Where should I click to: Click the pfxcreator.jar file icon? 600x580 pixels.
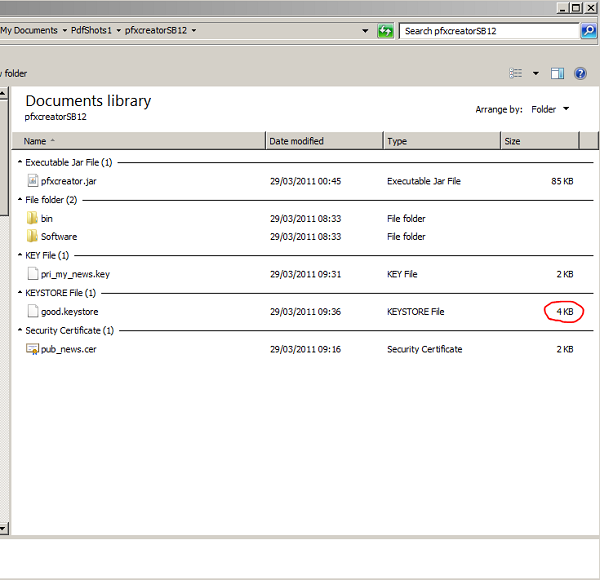pyautogui.click(x=33, y=181)
